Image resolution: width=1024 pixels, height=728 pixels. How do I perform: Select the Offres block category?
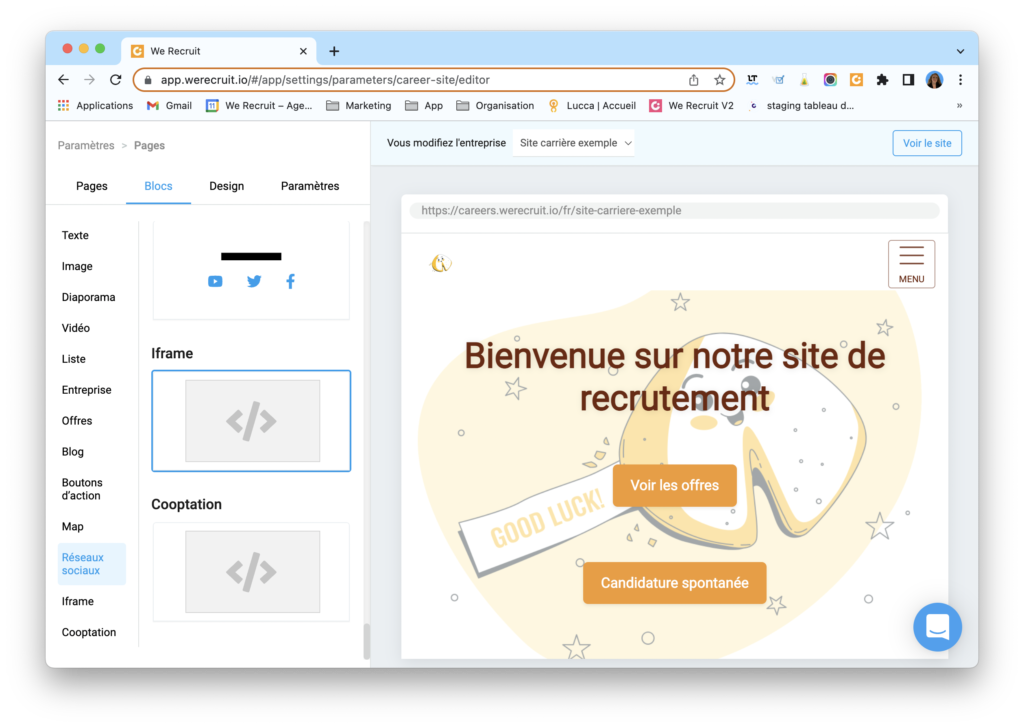pos(77,420)
